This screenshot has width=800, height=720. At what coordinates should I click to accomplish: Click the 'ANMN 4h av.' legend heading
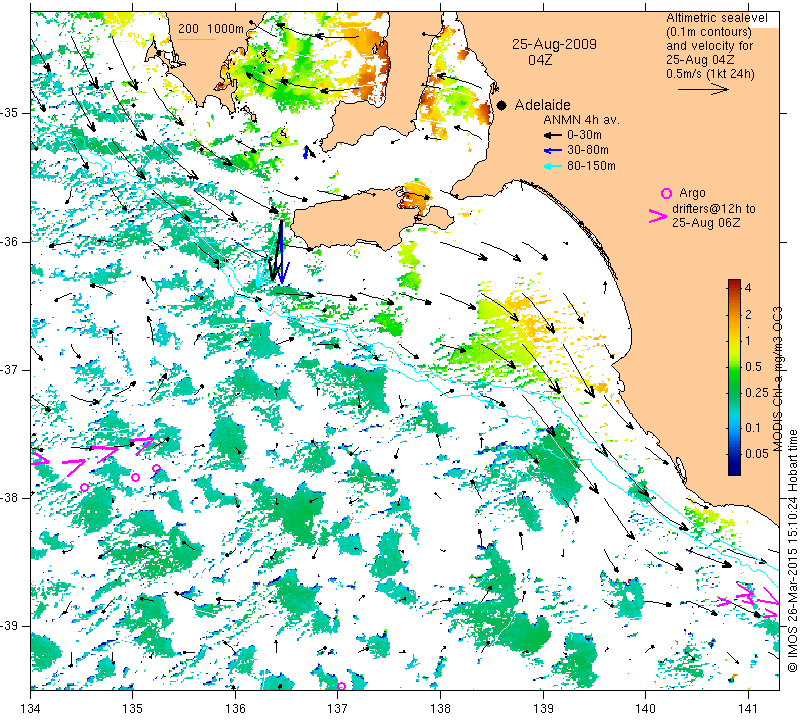pyautogui.click(x=581, y=120)
